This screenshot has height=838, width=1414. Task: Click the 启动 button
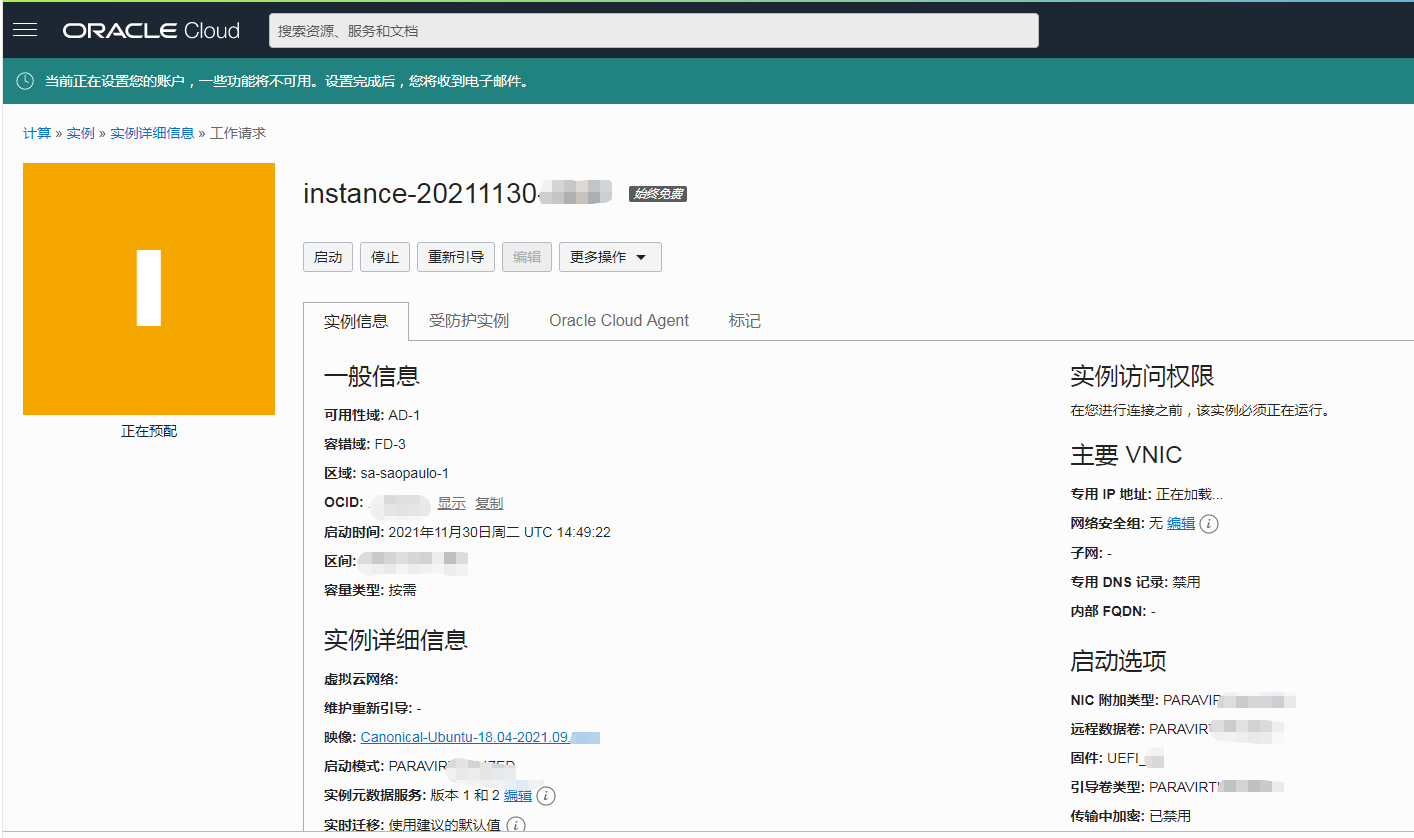point(328,257)
